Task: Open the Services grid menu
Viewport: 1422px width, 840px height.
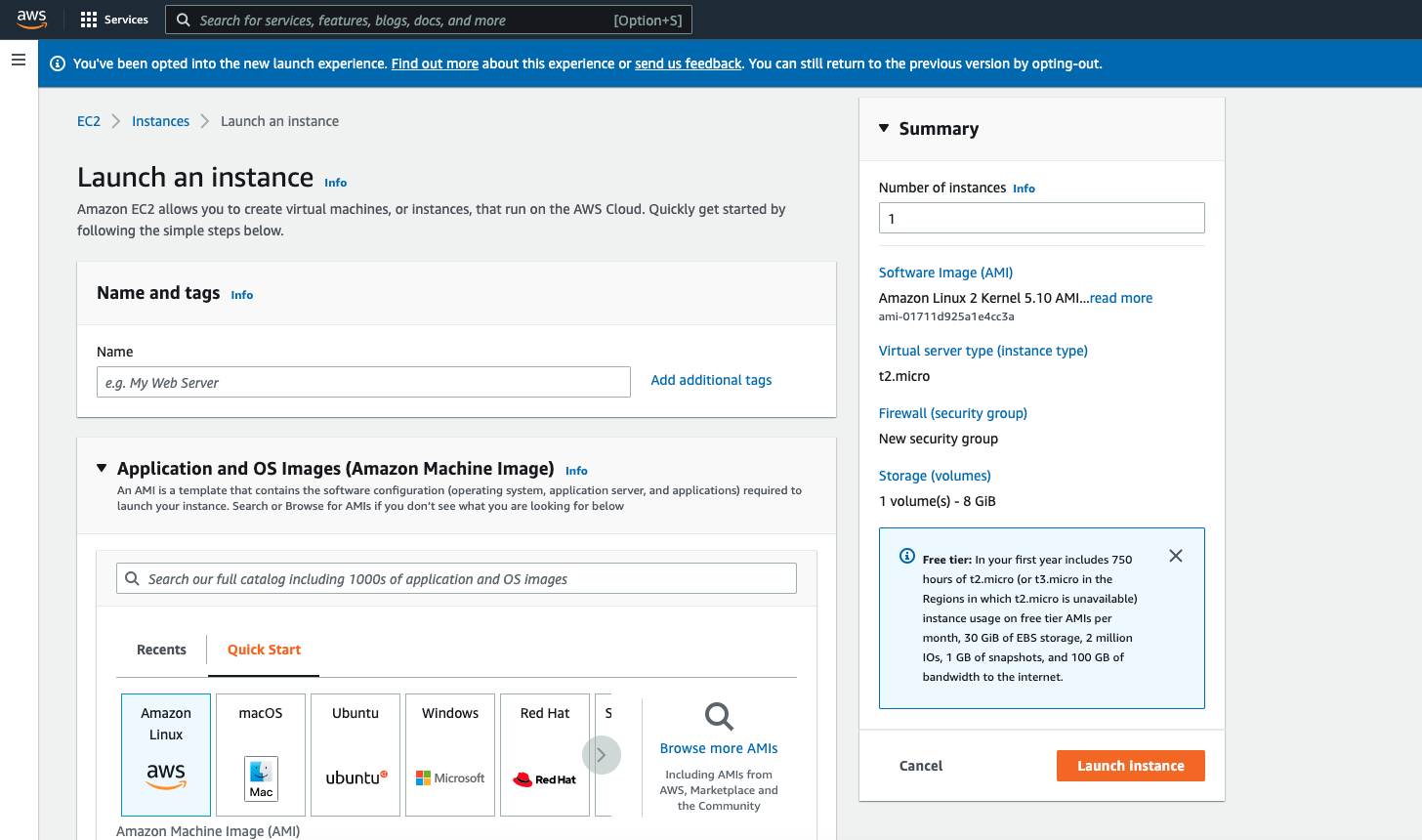Action: [89, 20]
